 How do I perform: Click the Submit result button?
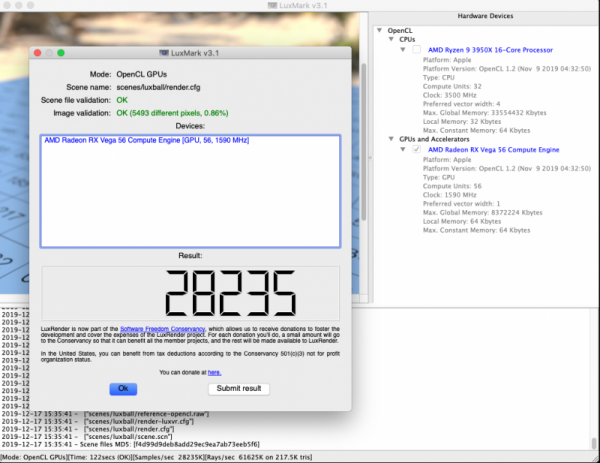(x=239, y=389)
